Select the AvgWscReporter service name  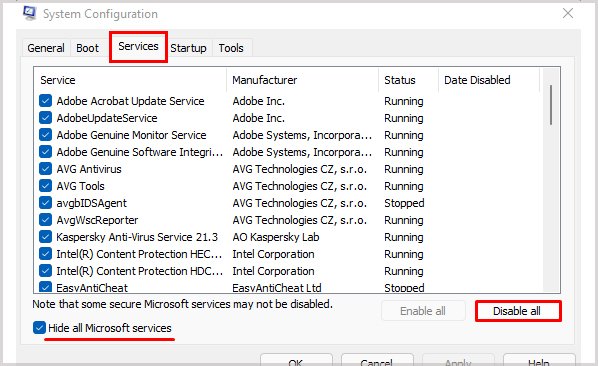pyautogui.click(x=97, y=220)
